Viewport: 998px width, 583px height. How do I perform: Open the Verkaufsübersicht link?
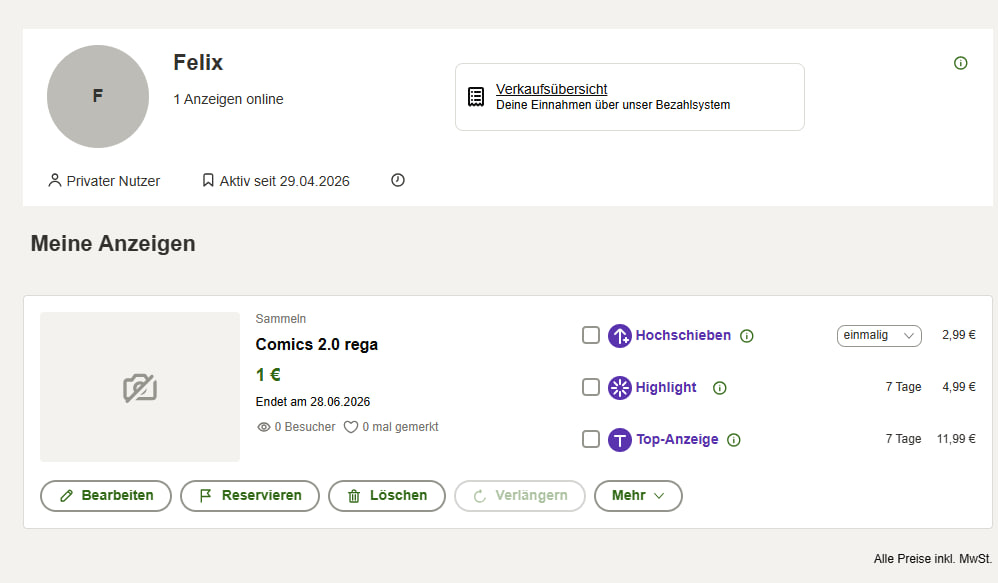551,89
